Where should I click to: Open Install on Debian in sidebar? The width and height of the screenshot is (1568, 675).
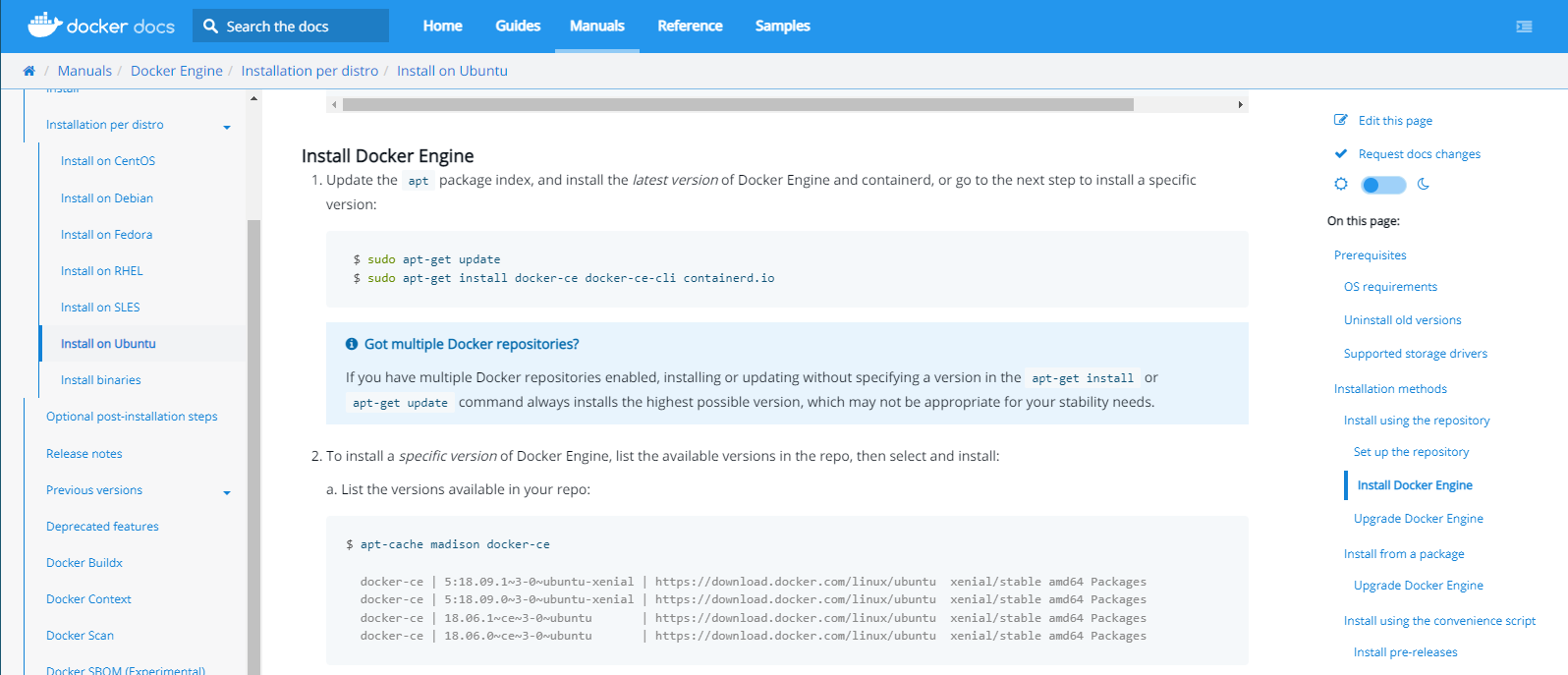point(107,198)
